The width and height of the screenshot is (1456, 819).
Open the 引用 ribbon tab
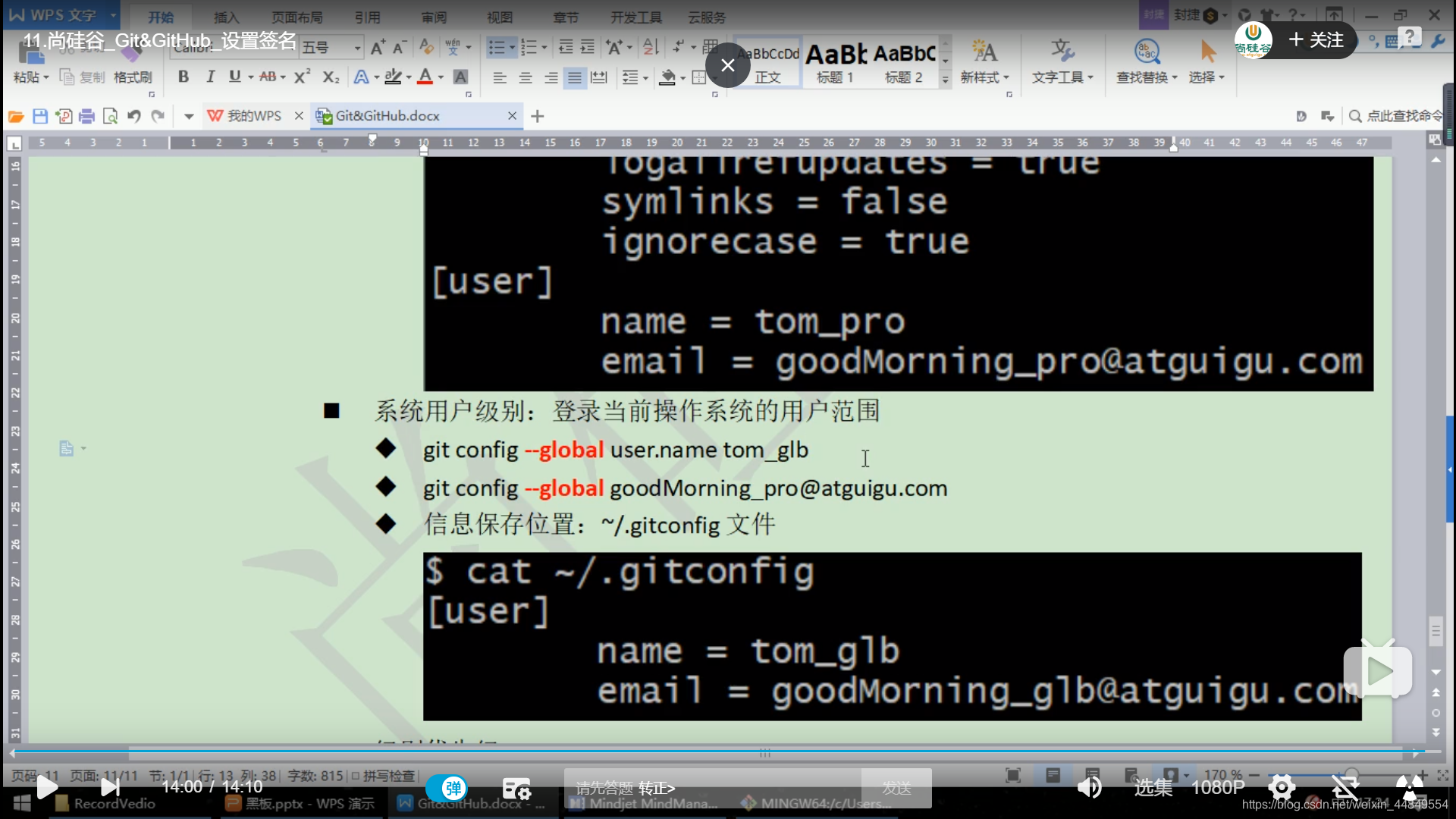click(367, 17)
